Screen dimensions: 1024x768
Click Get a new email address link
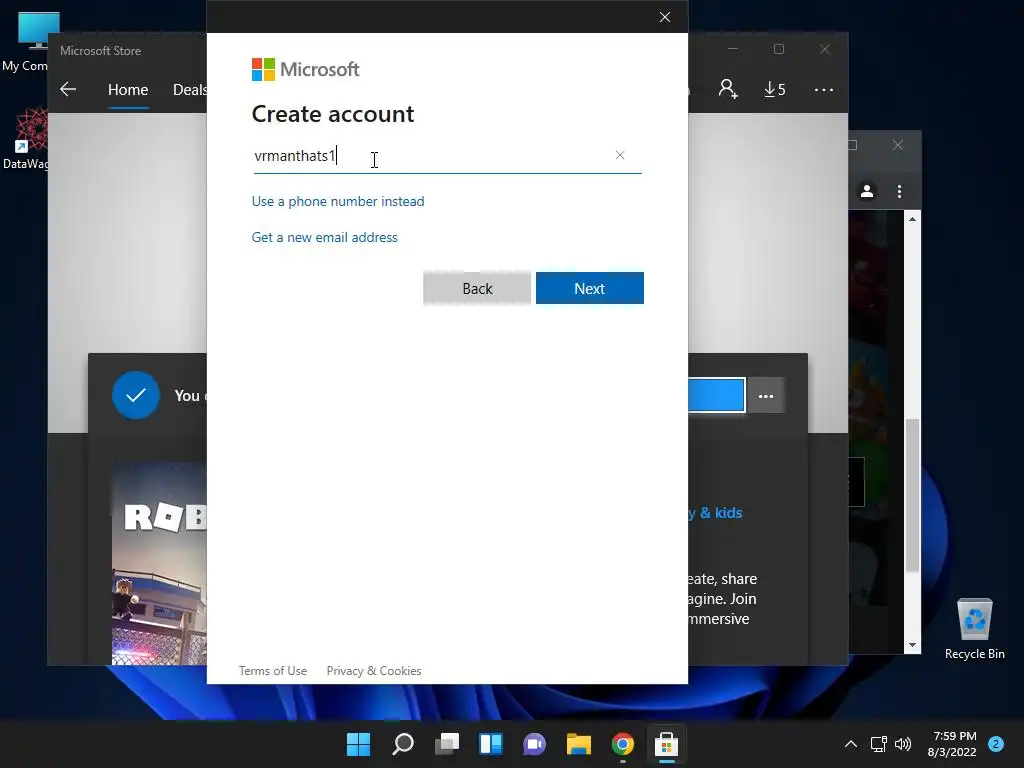coord(325,237)
